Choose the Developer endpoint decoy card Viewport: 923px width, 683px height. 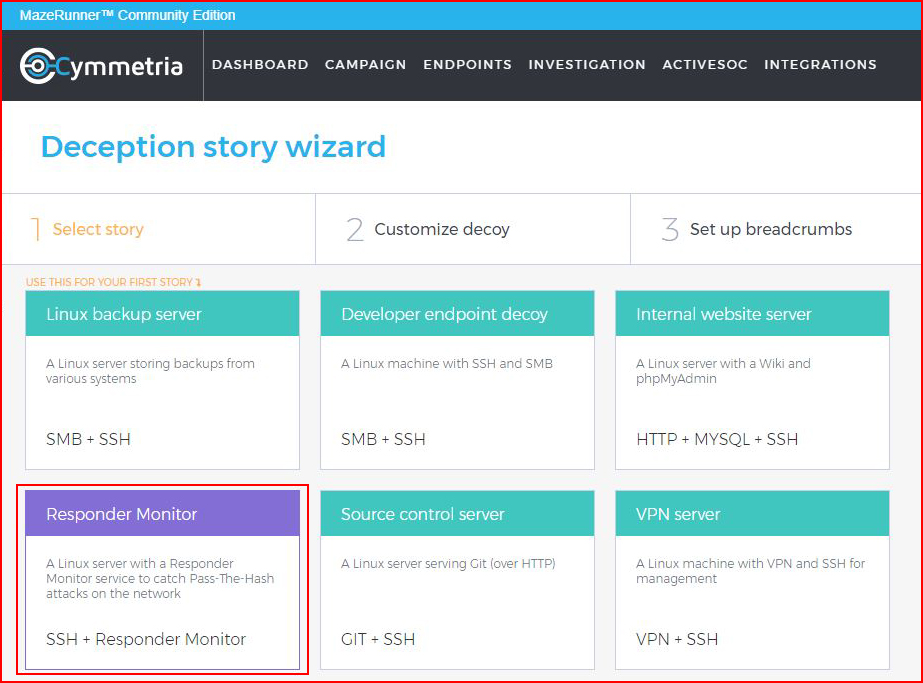tap(457, 380)
